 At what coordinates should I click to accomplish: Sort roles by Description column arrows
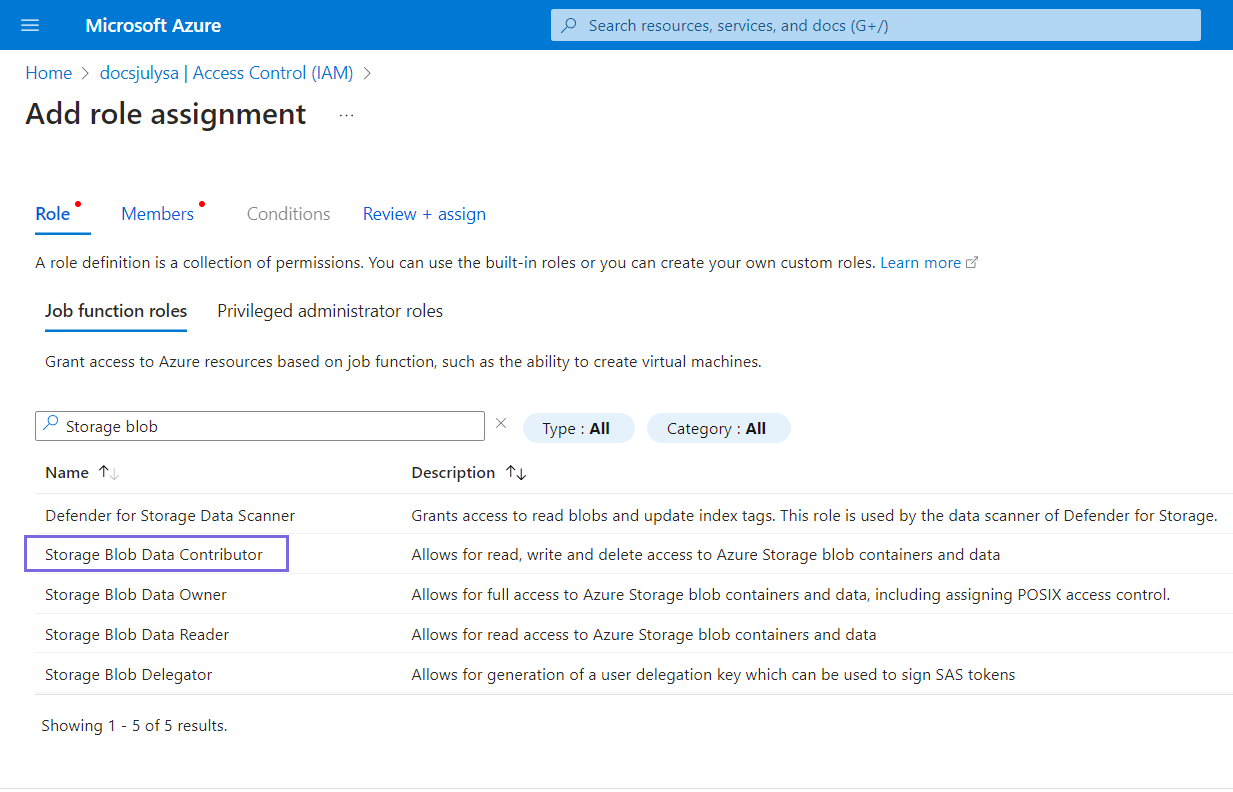tap(516, 473)
